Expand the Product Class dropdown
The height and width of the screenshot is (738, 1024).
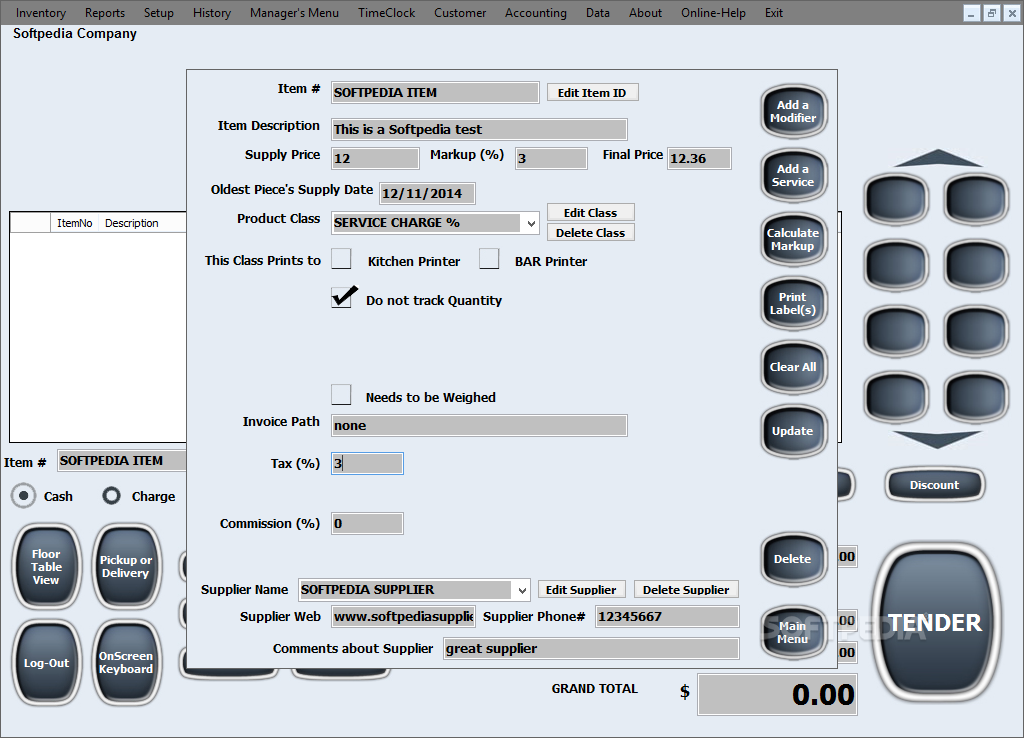pyautogui.click(x=531, y=223)
